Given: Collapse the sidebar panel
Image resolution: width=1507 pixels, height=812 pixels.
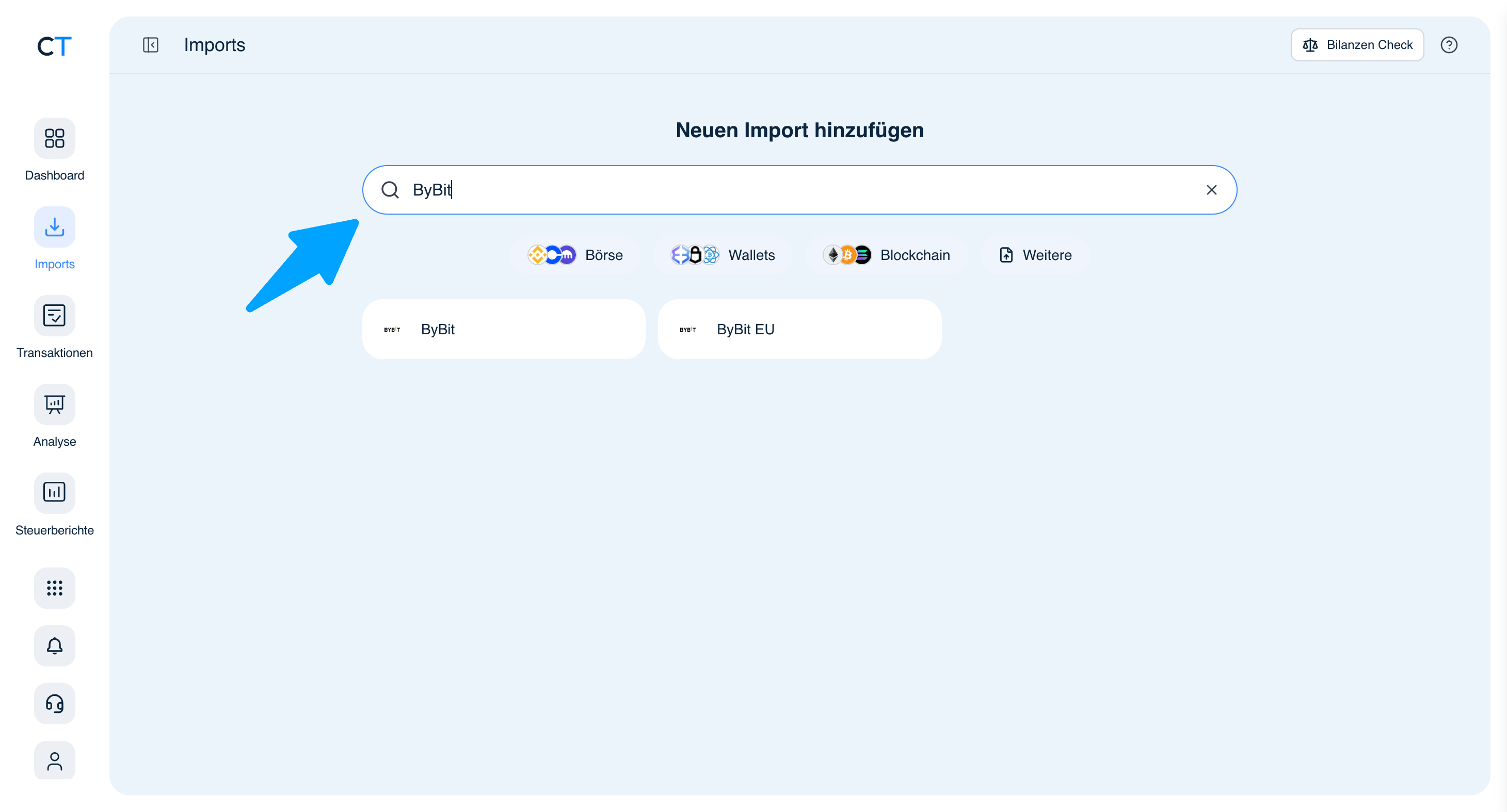Looking at the screenshot, I should pyautogui.click(x=150, y=45).
